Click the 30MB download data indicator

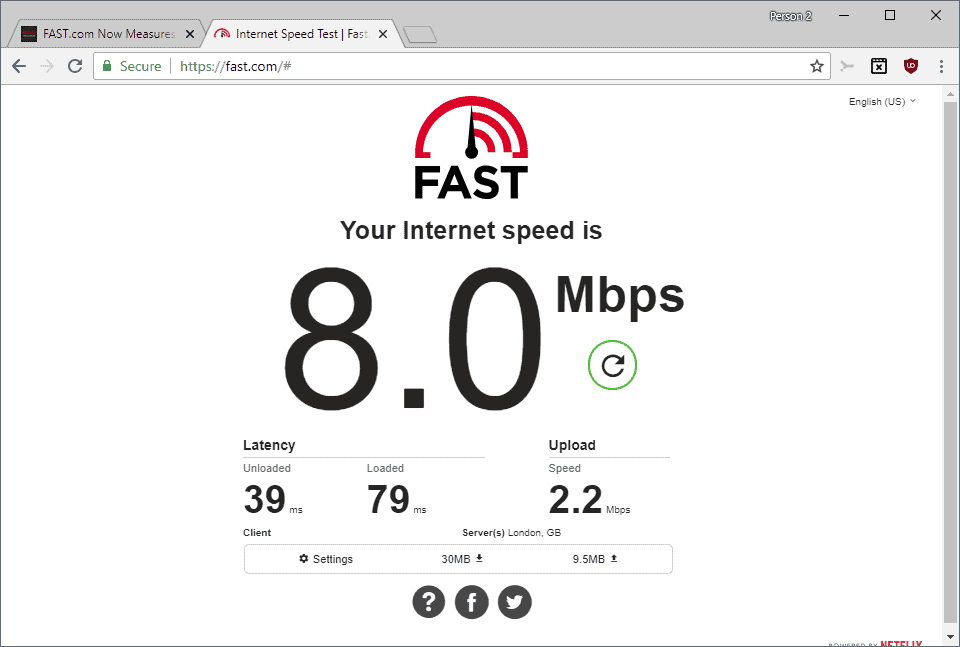click(x=462, y=559)
